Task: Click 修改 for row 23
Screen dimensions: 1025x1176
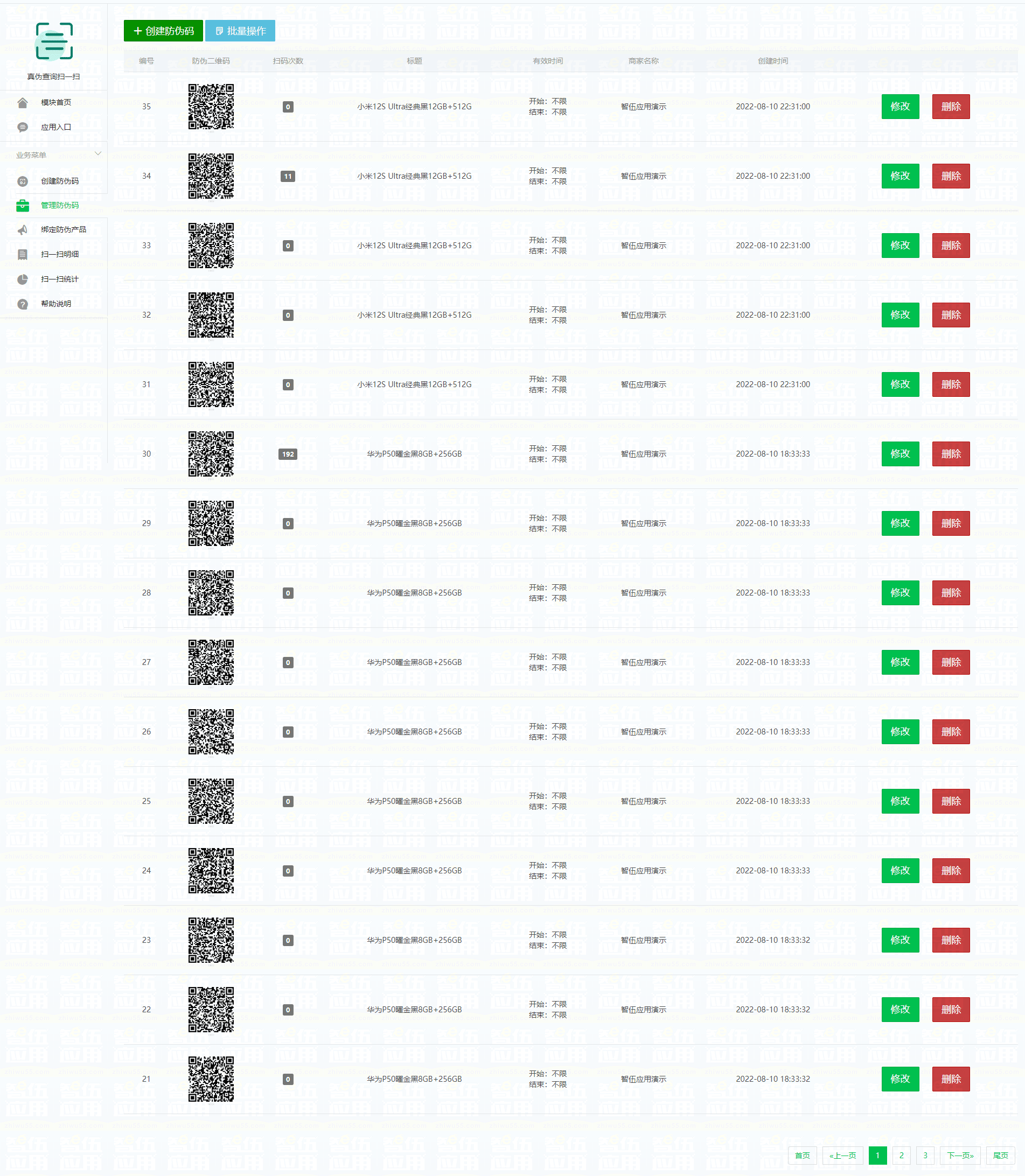Action: (900, 940)
